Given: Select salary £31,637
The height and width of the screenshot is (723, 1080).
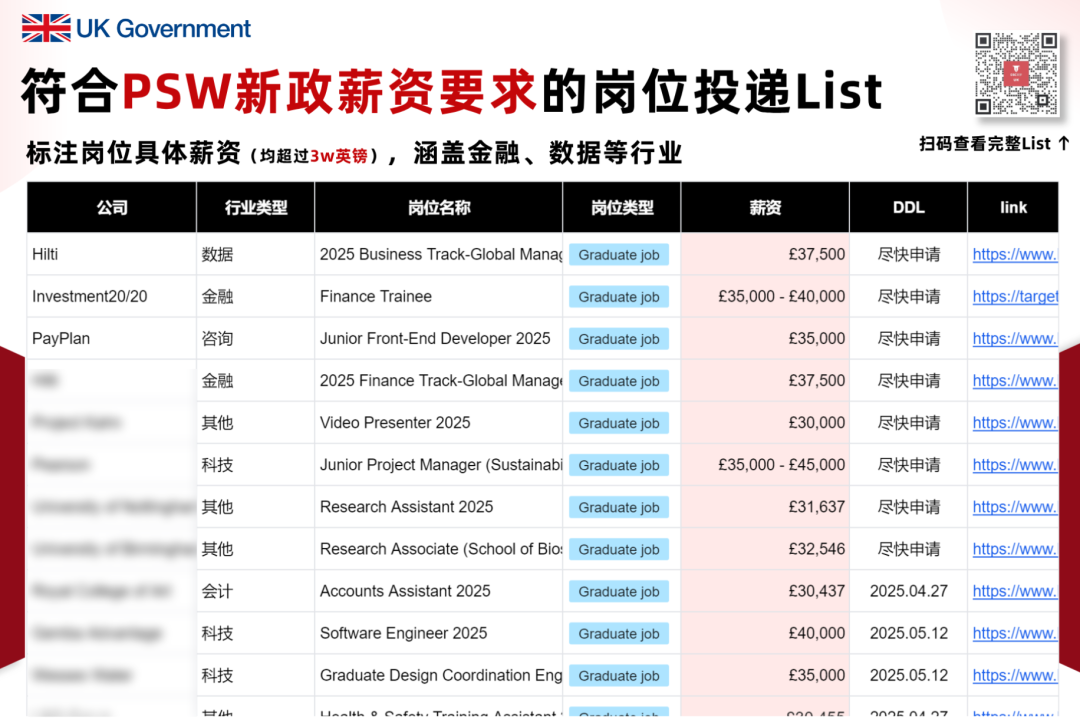Looking at the screenshot, I should tap(817, 507).
